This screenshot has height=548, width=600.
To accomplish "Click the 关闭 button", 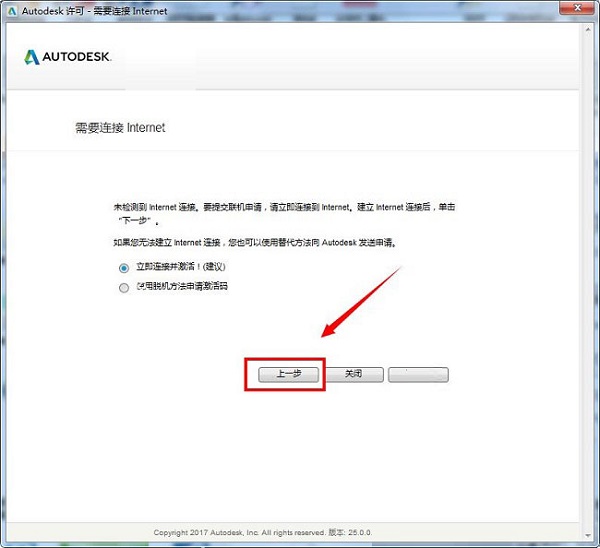I will point(353,374).
